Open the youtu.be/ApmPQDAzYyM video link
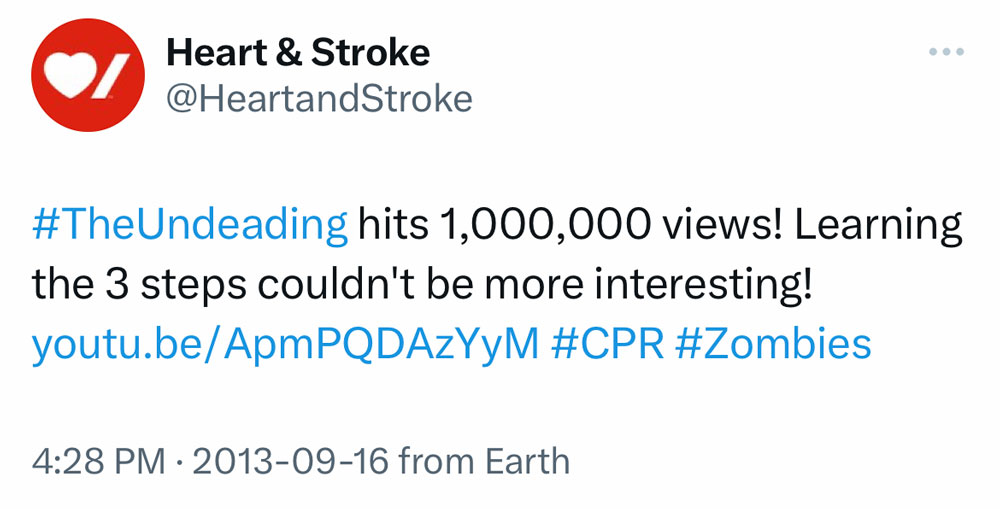This screenshot has width=1000, height=509. click(286, 344)
